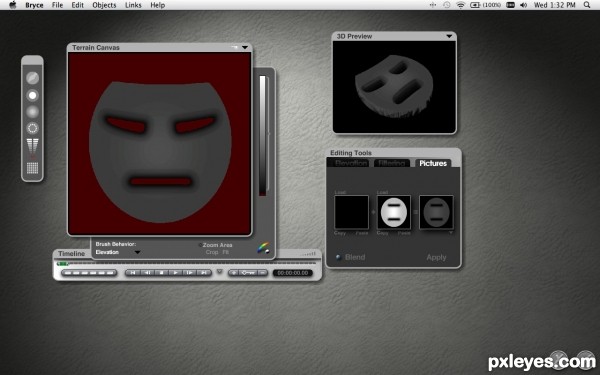Click Copy under the first picture slot
This screenshot has height=375, width=600.
(340, 233)
